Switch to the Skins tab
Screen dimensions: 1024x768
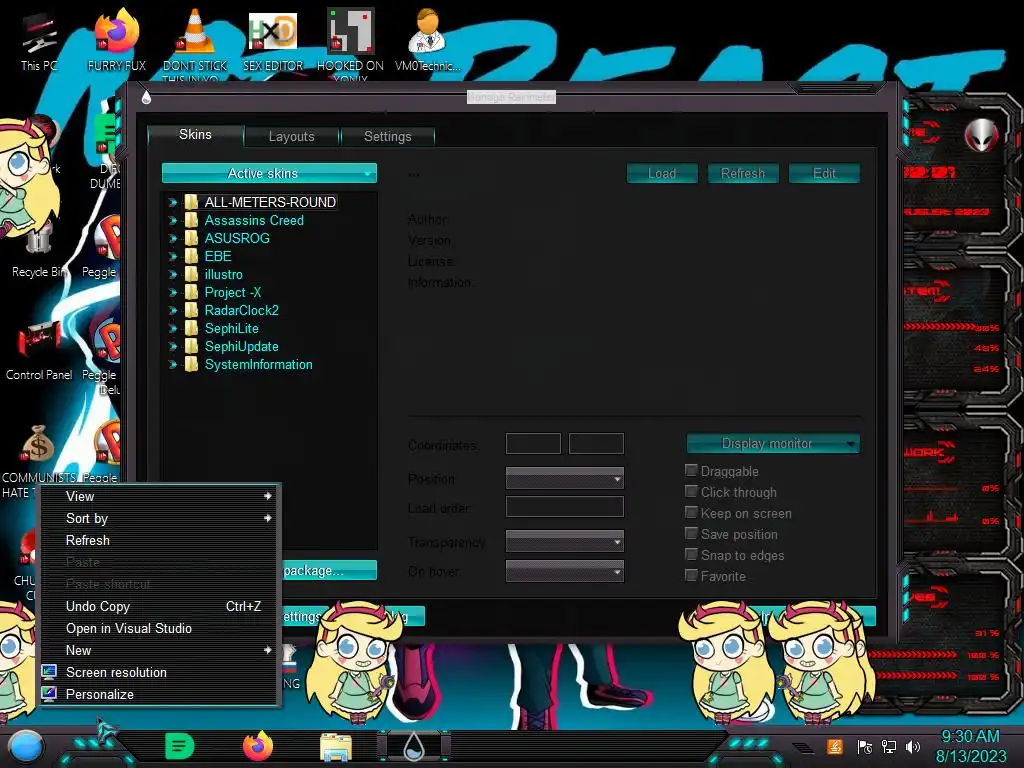point(195,135)
